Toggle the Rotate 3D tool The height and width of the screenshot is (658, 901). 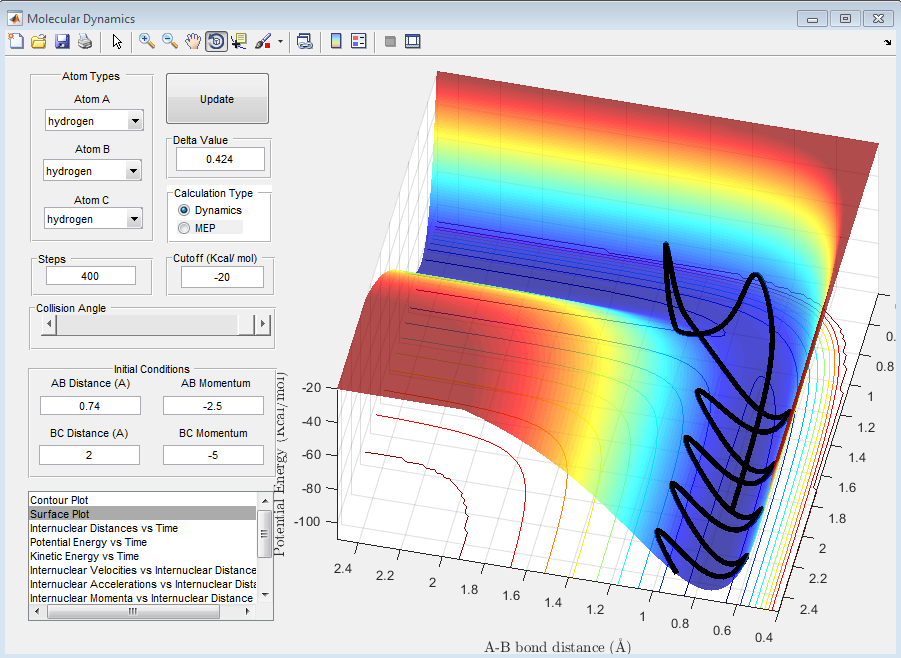click(x=216, y=41)
